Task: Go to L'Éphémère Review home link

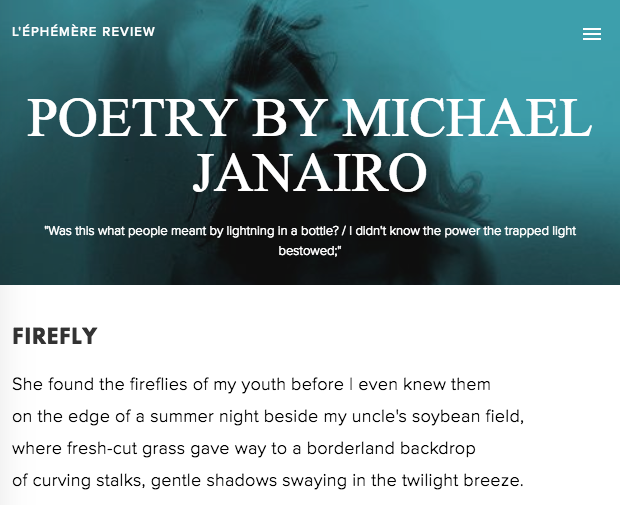Action: click(84, 32)
